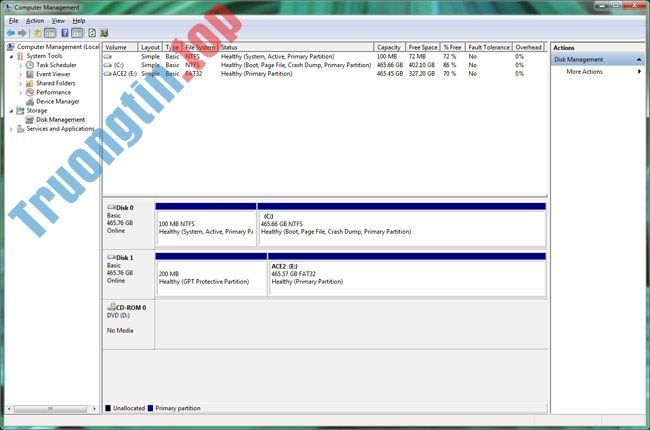
Task: Expand the Performance node
Action: (x=21, y=93)
